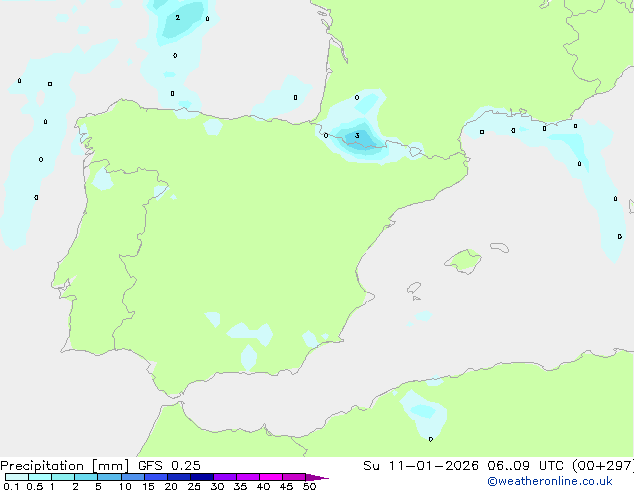Screen dimensions: 634x490
Task: Click the 1–2 mm legend color swatch
Action: pyautogui.click(x=63, y=477)
